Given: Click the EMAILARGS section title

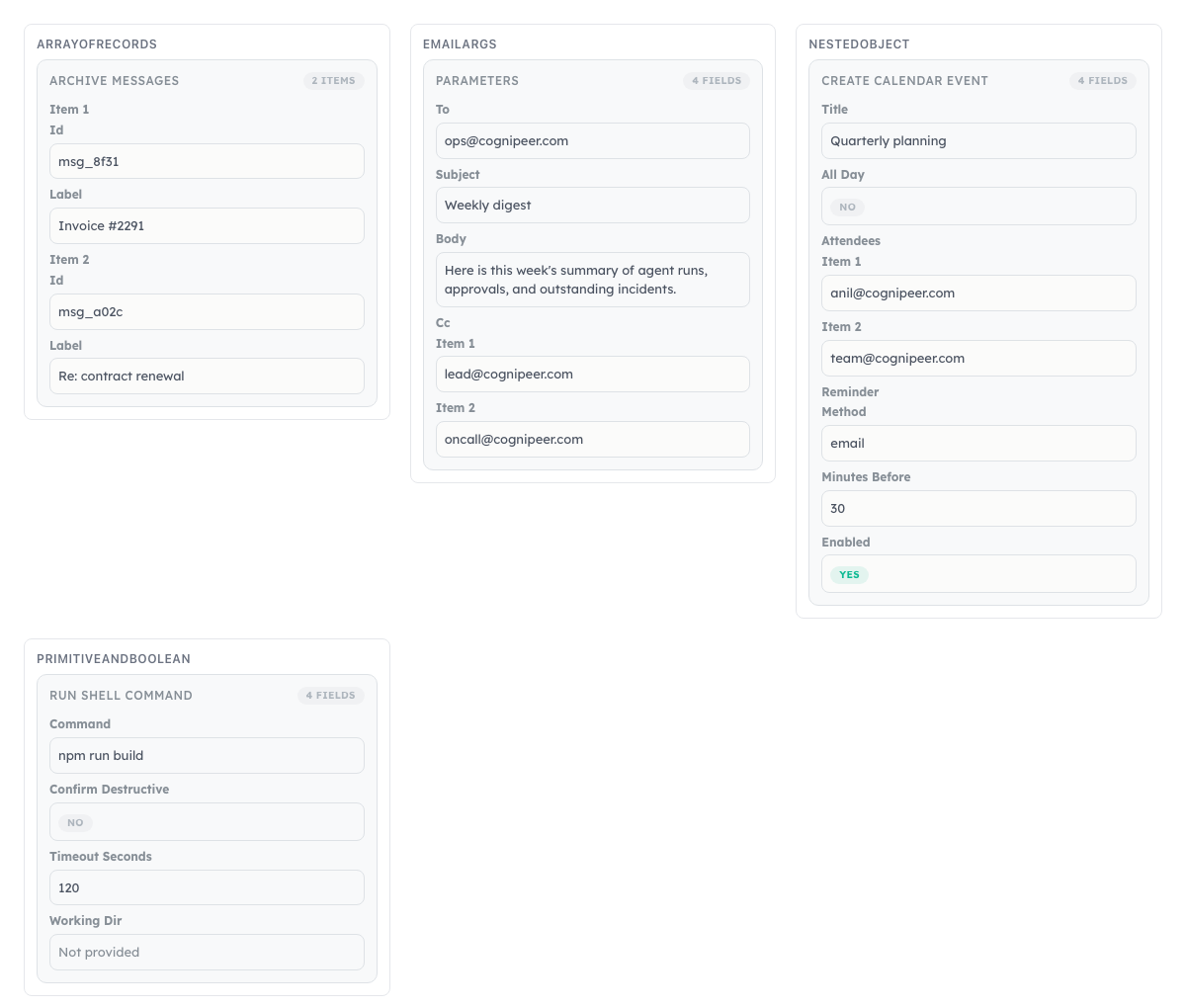Looking at the screenshot, I should [x=460, y=44].
